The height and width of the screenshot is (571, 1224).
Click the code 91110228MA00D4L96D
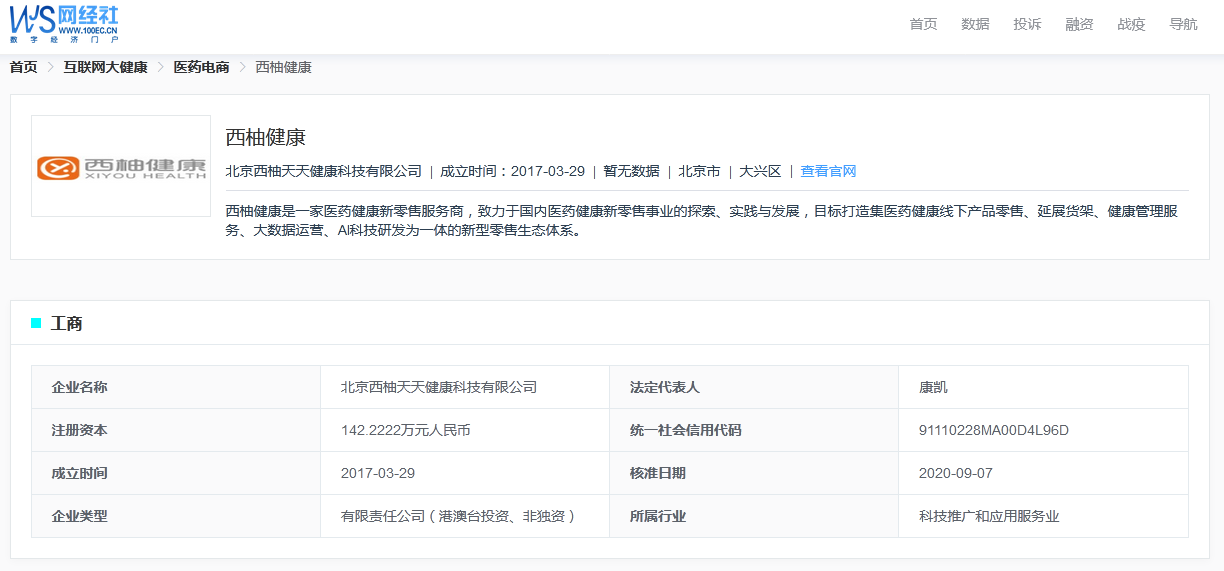pyautogui.click(x=994, y=430)
